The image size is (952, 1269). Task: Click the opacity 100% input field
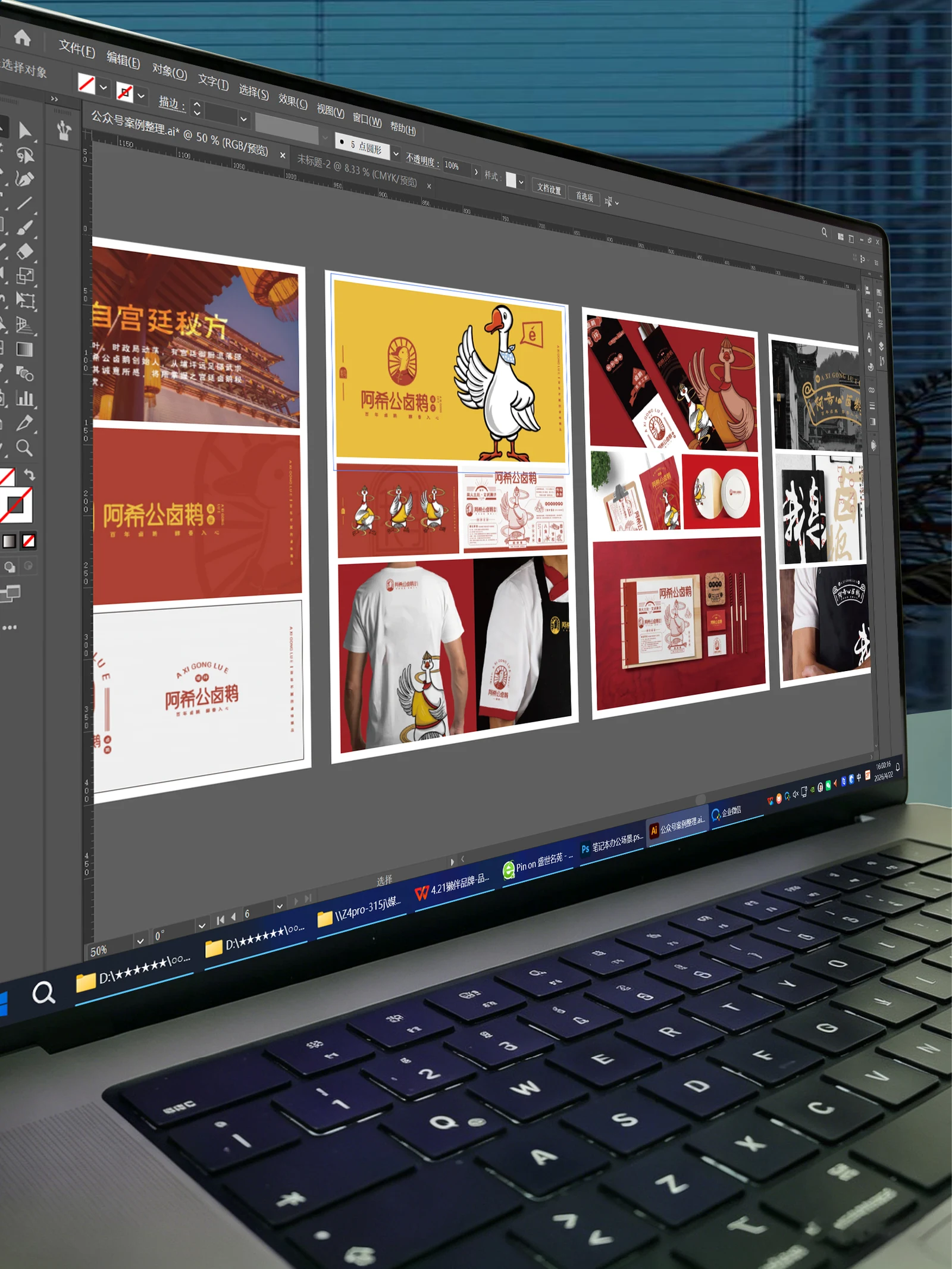456,167
